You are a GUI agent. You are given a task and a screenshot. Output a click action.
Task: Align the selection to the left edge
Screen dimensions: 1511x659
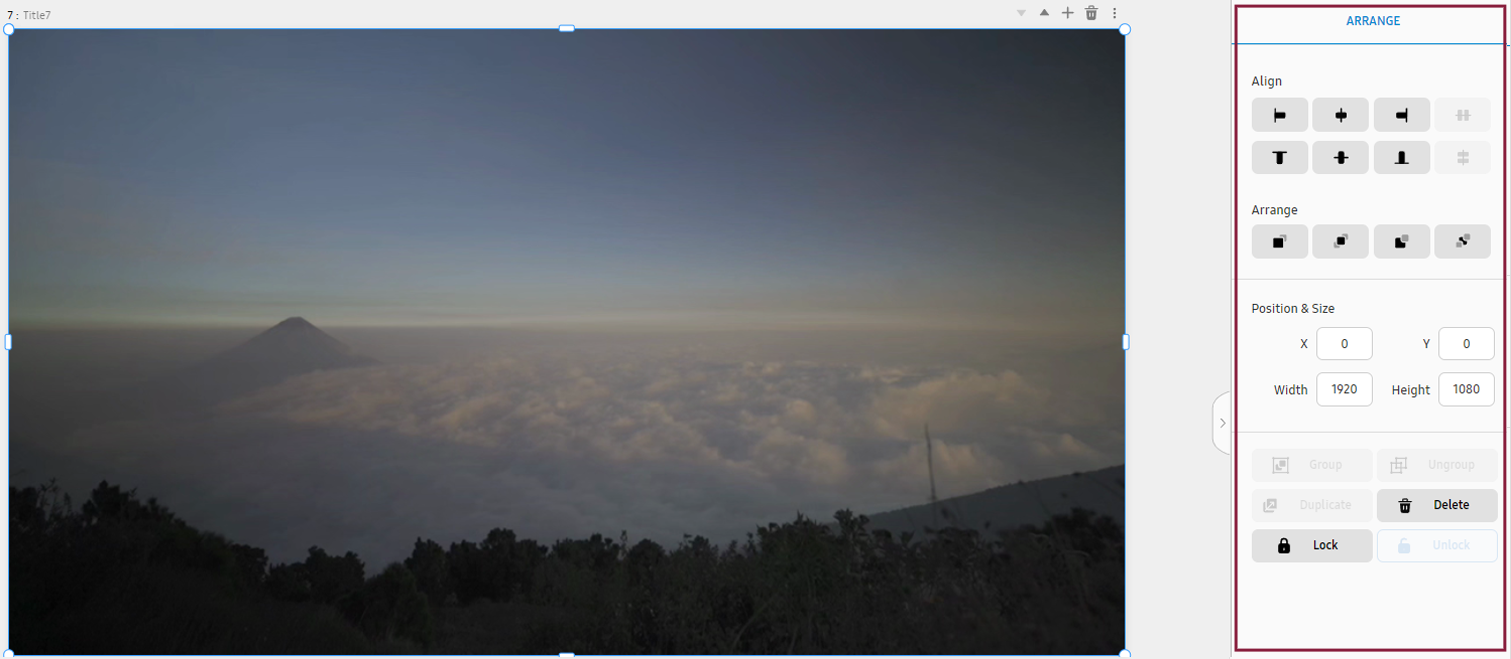coord(1279,116)
